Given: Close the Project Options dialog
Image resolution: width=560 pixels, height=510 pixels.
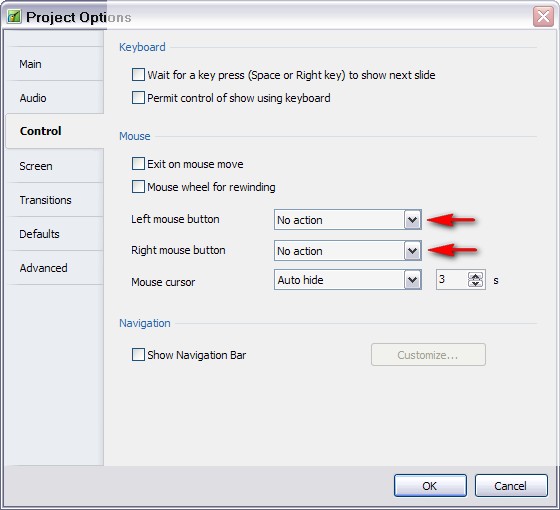Looking at the screenshot, I should point(543,16).
